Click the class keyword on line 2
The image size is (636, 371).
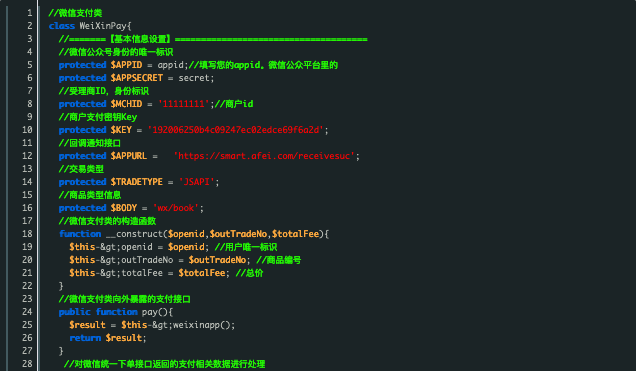pyautogui.click(x=62, y=26)
